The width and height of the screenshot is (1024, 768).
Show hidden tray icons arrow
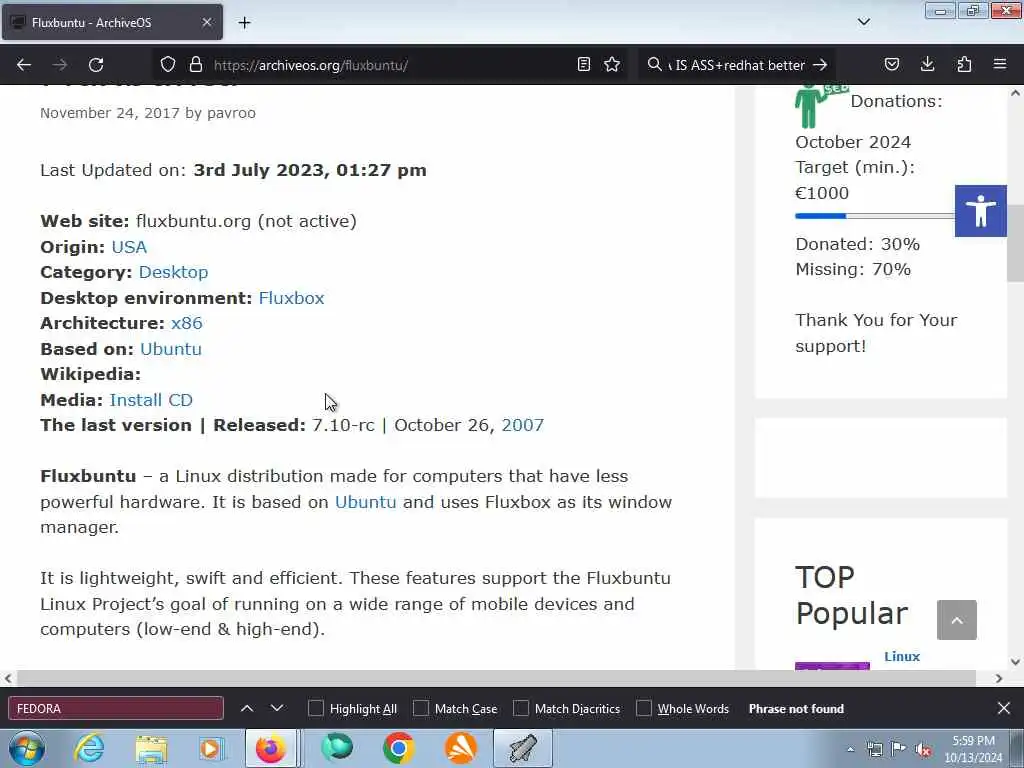[x=850, y=750]
